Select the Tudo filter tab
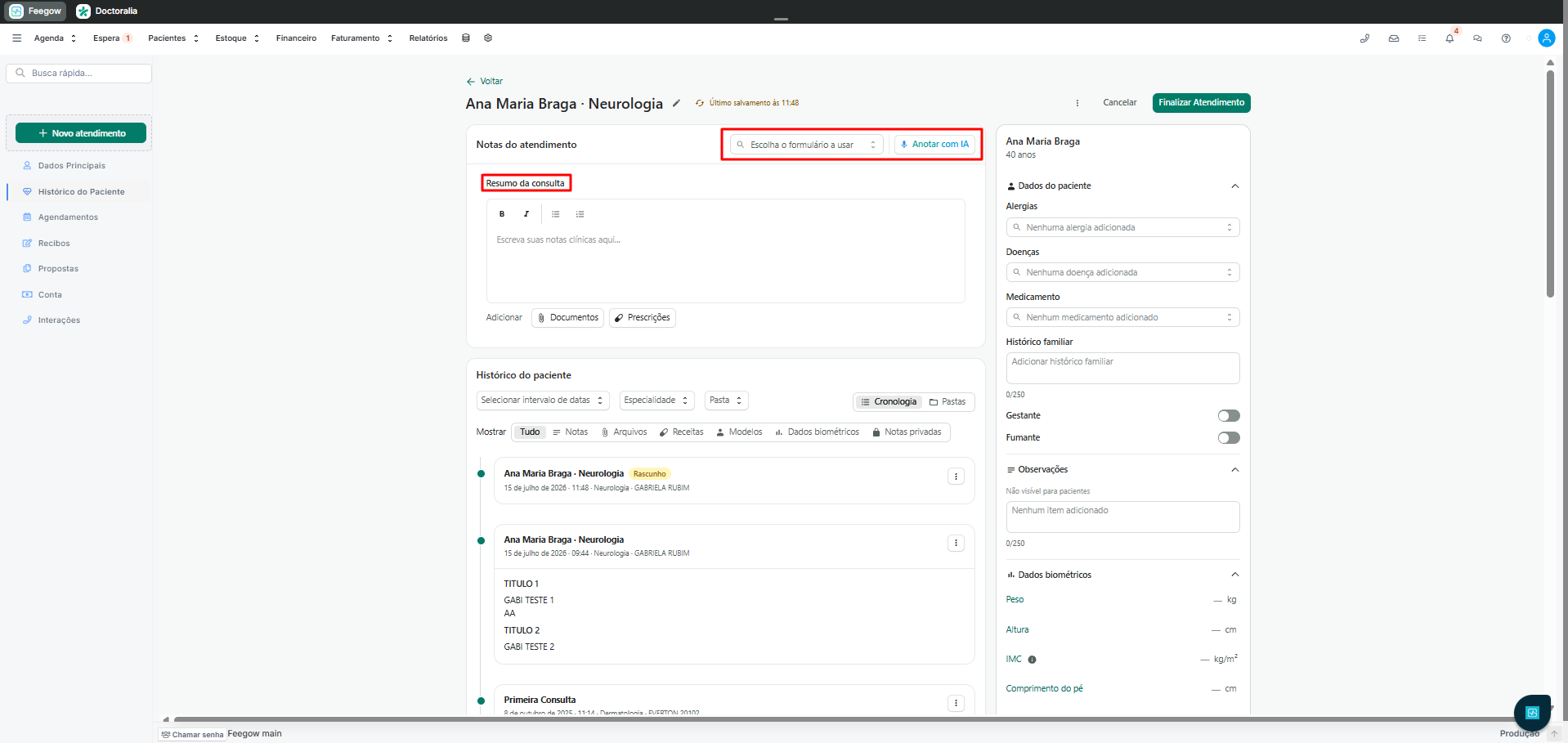 pos(530,432)
